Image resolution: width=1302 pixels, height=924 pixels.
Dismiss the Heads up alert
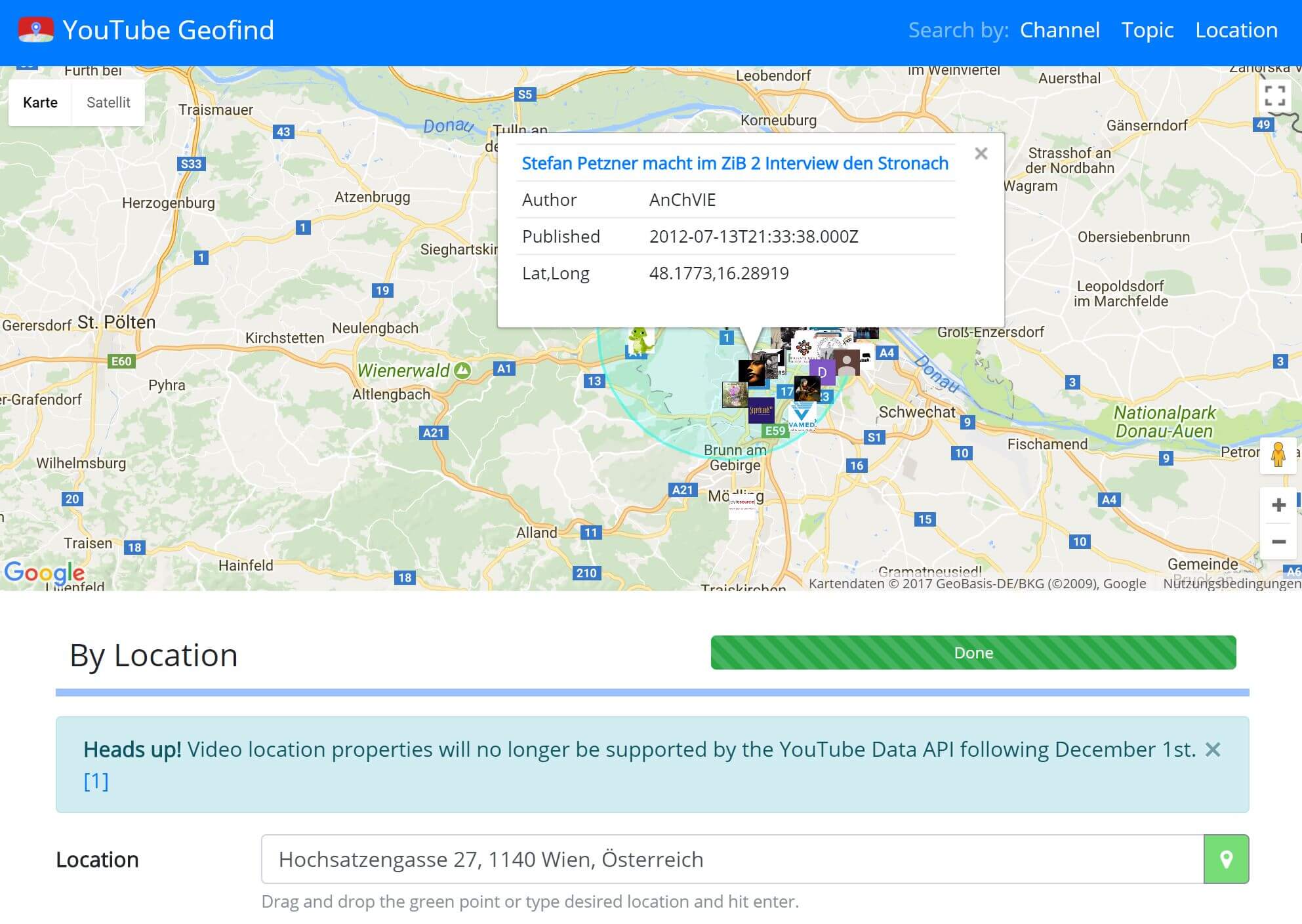[x=1213, y=750]
